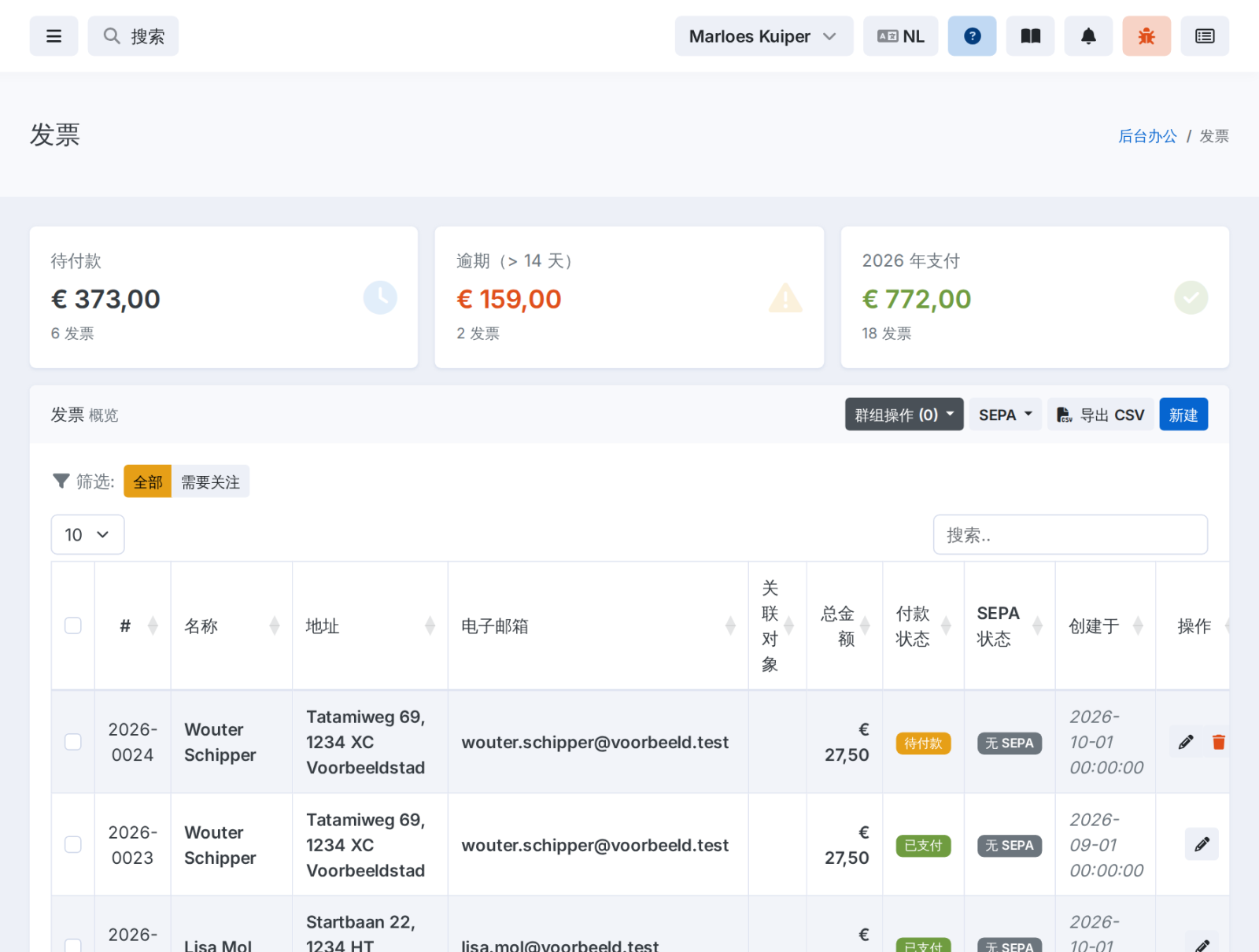Image resolution: width=1259 pixels, height=952 pixels.
Task: Open the 后台办公 breadcrumb link
Action: point(1147,136)
